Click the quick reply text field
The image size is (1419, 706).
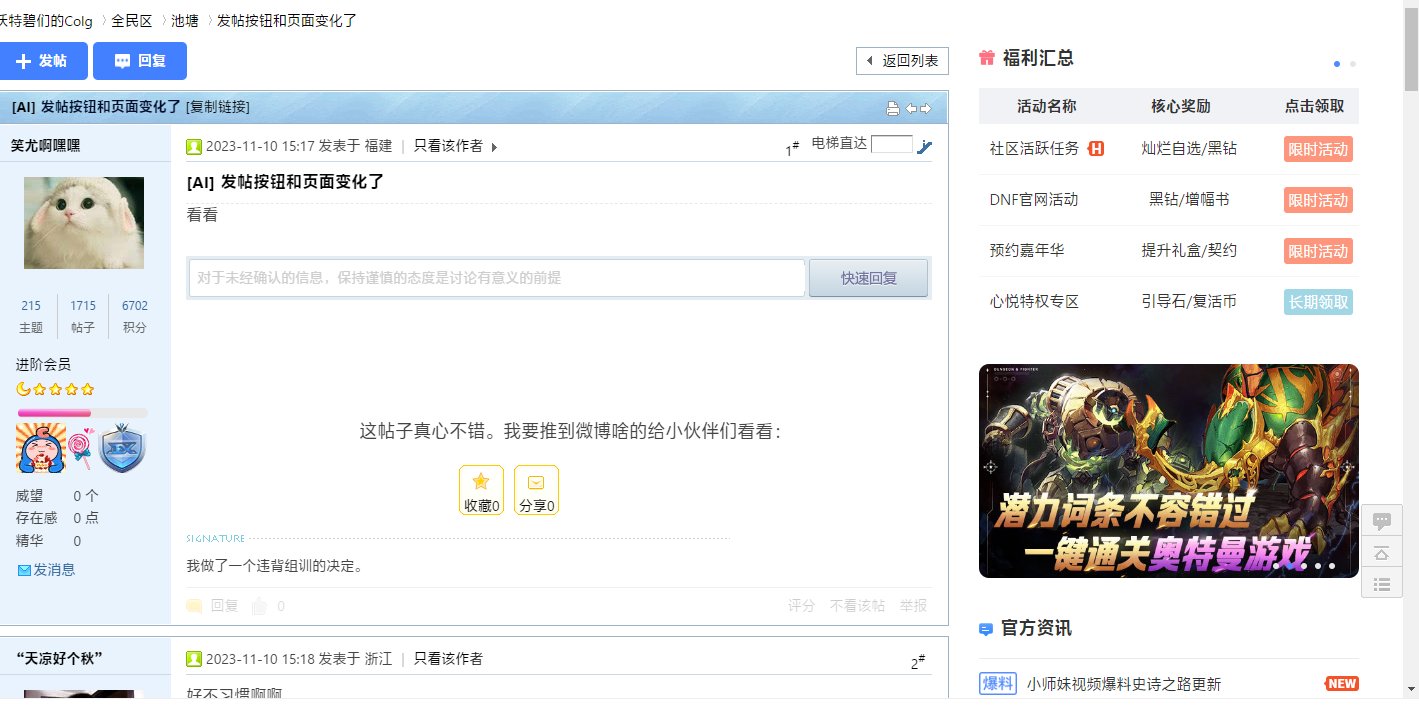click(x=497, y=278)
